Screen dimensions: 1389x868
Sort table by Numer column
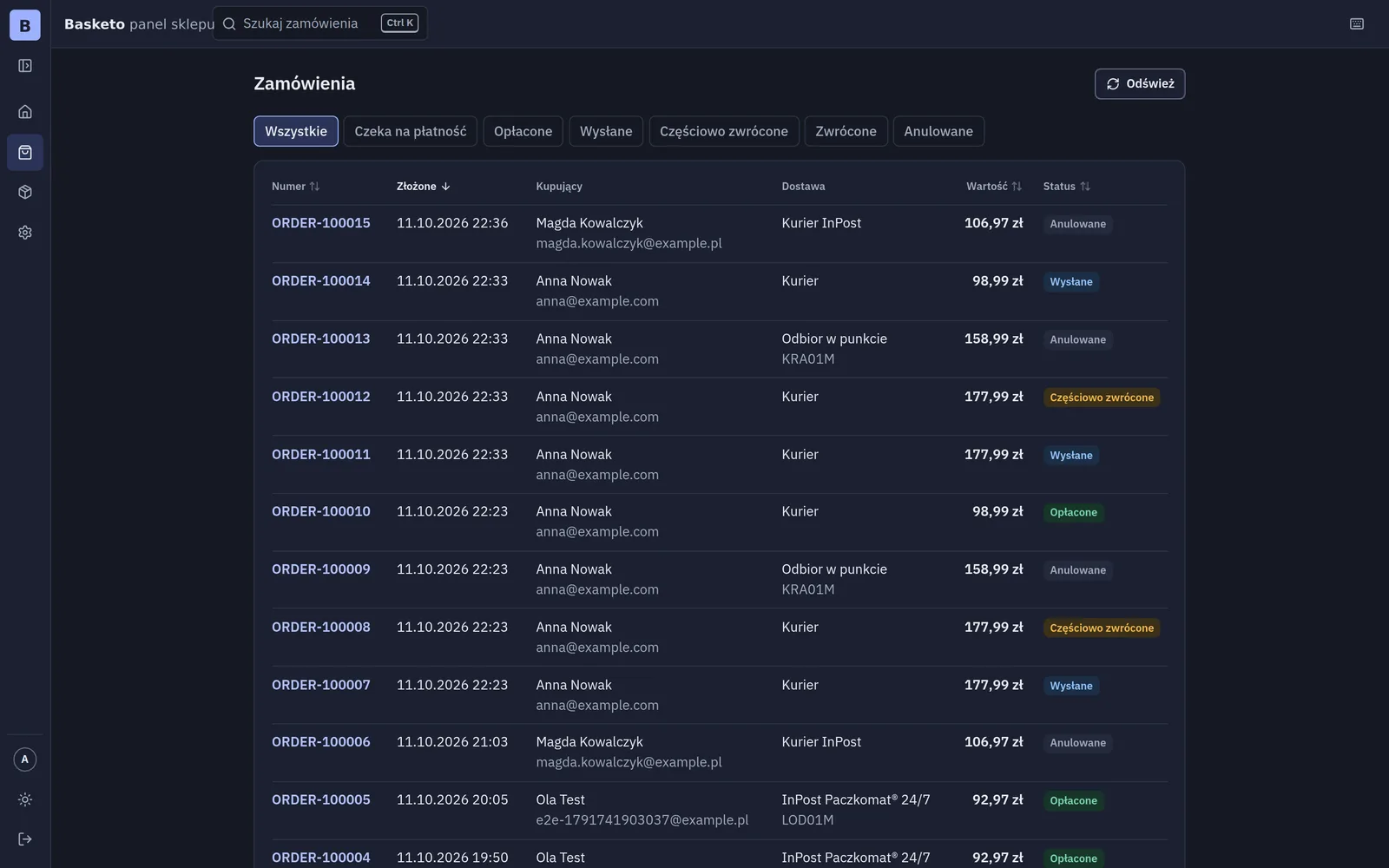click(295, 187)
